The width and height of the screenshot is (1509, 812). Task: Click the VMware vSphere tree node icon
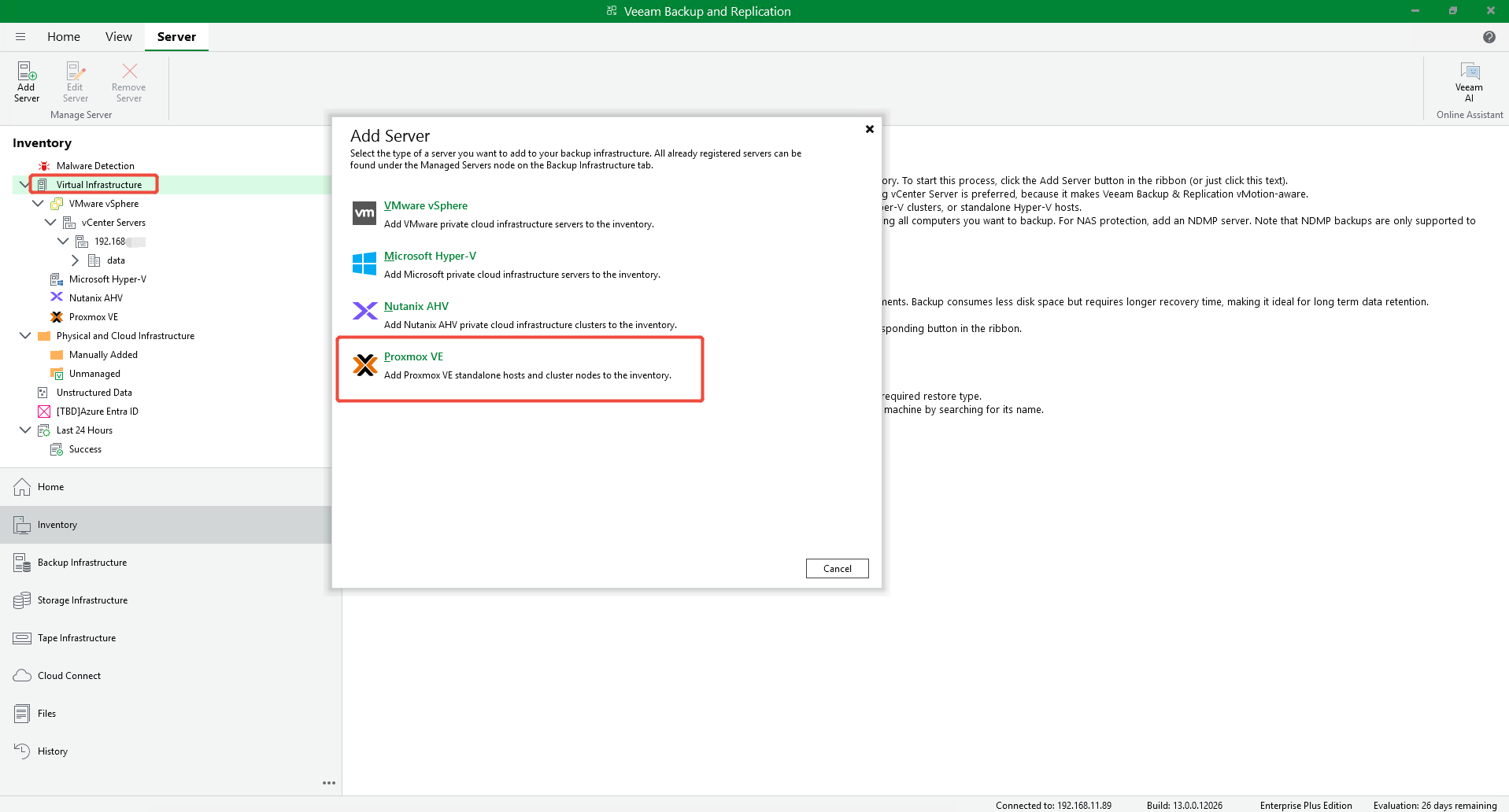click(x=57, y=204)
